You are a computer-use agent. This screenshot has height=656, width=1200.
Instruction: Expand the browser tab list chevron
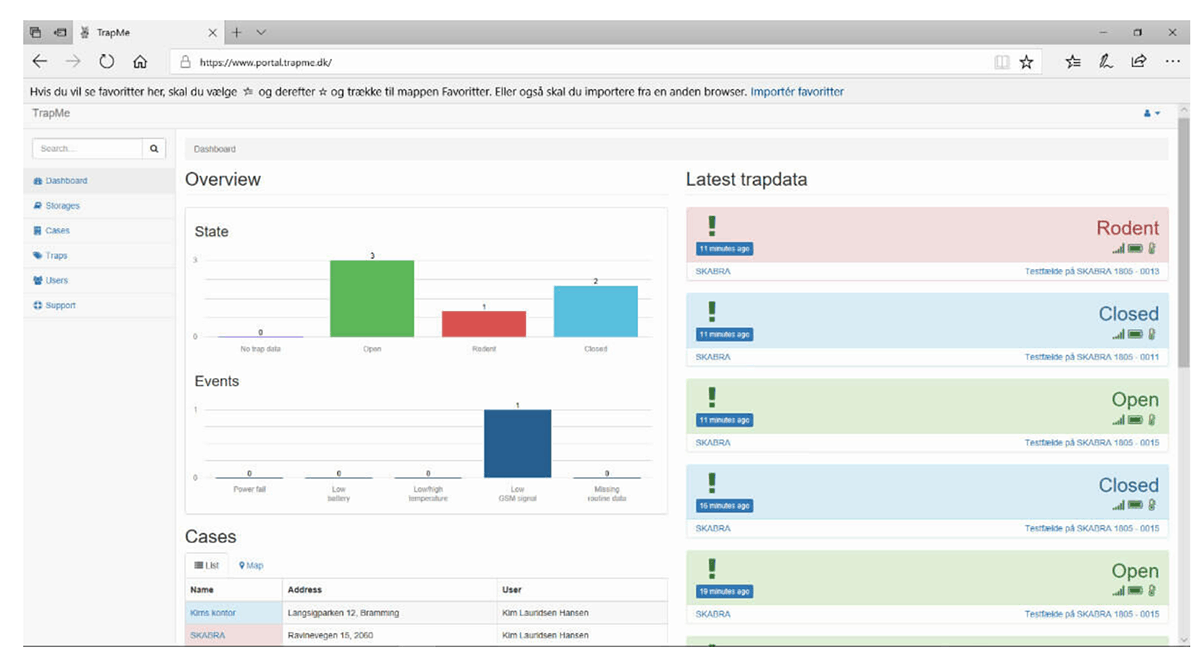pyautogui.click(x=261, y=32)
